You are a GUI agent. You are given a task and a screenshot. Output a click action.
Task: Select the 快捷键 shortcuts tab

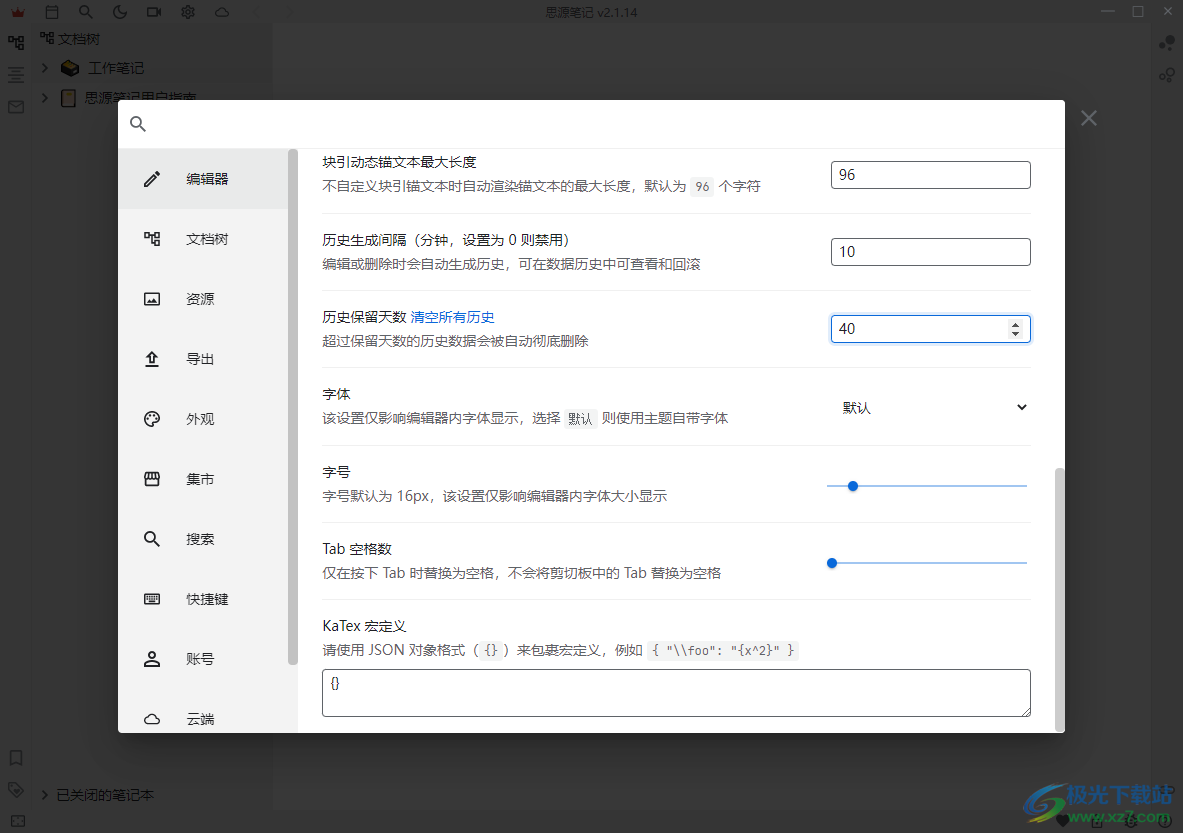click(x=204, y=599)
